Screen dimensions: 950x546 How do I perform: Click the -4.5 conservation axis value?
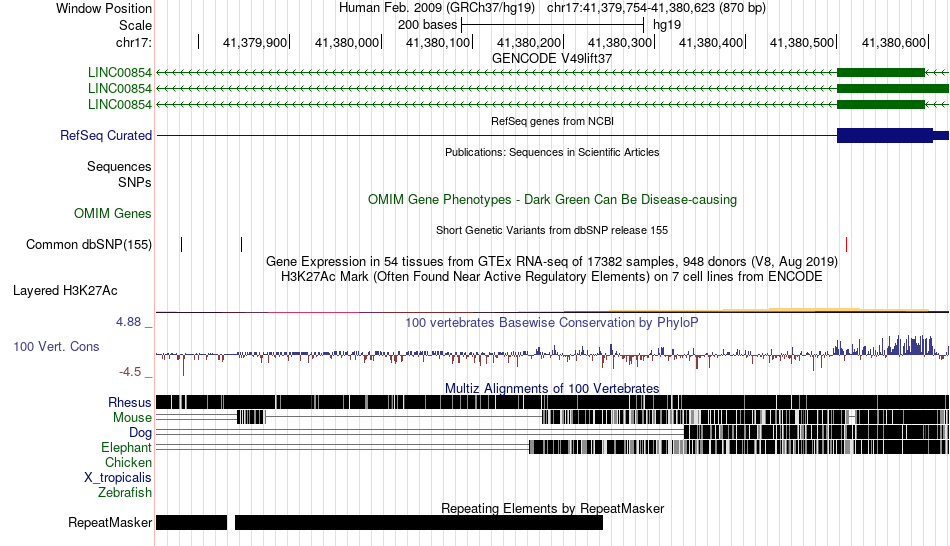tap(130, 371)
